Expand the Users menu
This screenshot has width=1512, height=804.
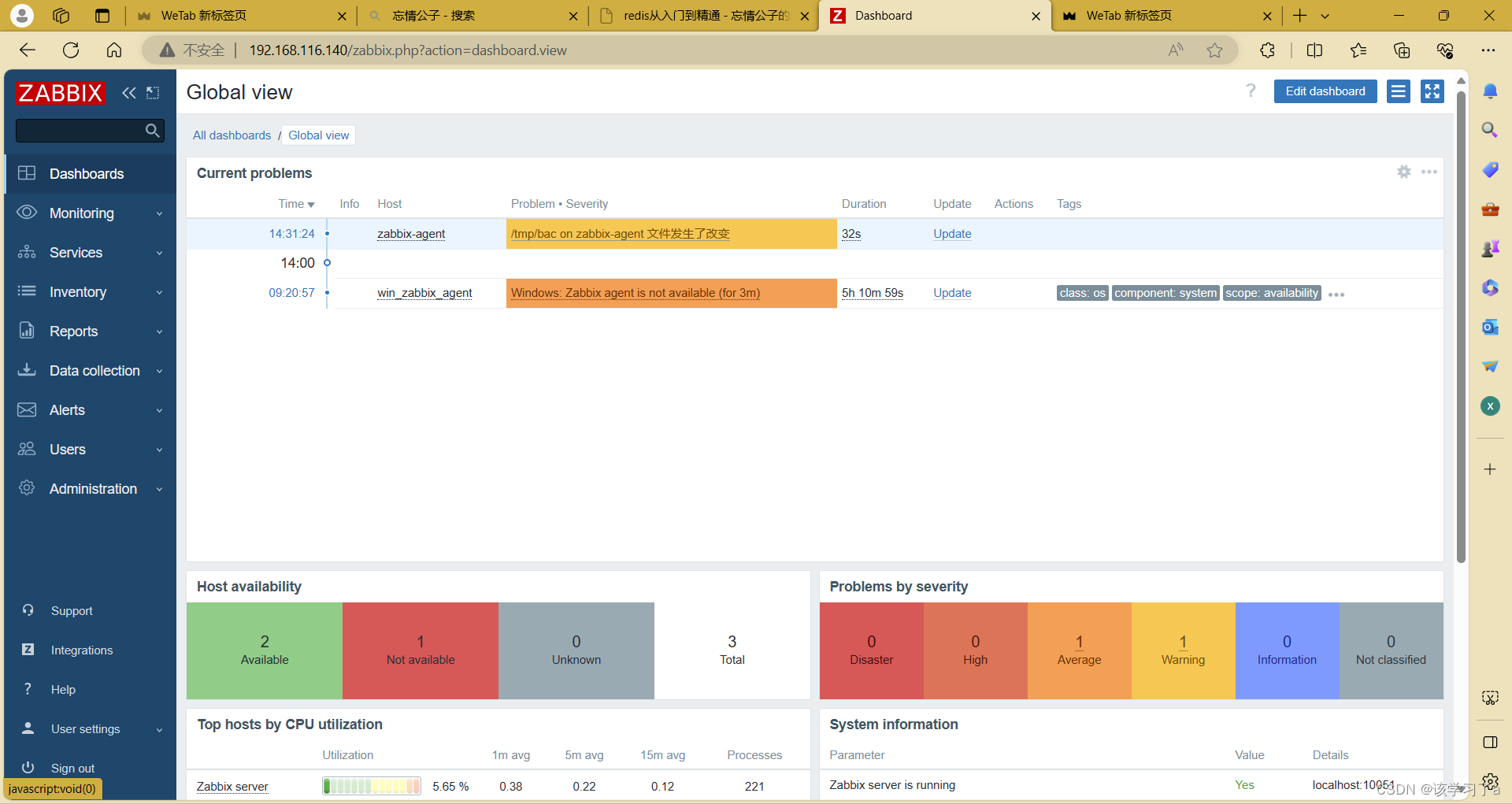tap(90, 450)
